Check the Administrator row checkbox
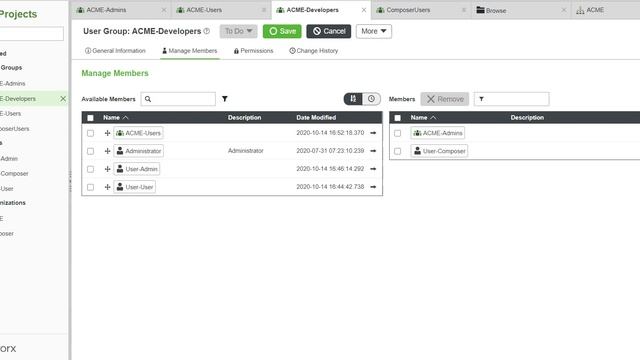This screenshot has height=360, width=640. pyautogui.click(x=91, y=151)
